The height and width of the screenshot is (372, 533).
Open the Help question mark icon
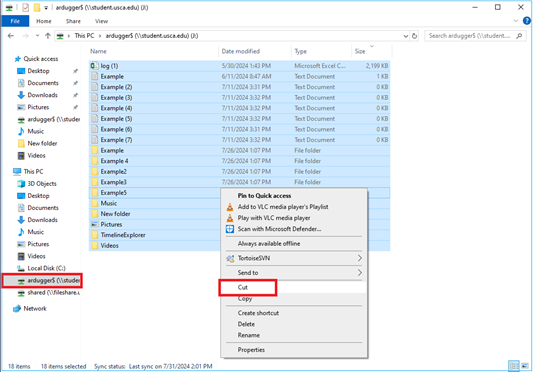point(527,21)
